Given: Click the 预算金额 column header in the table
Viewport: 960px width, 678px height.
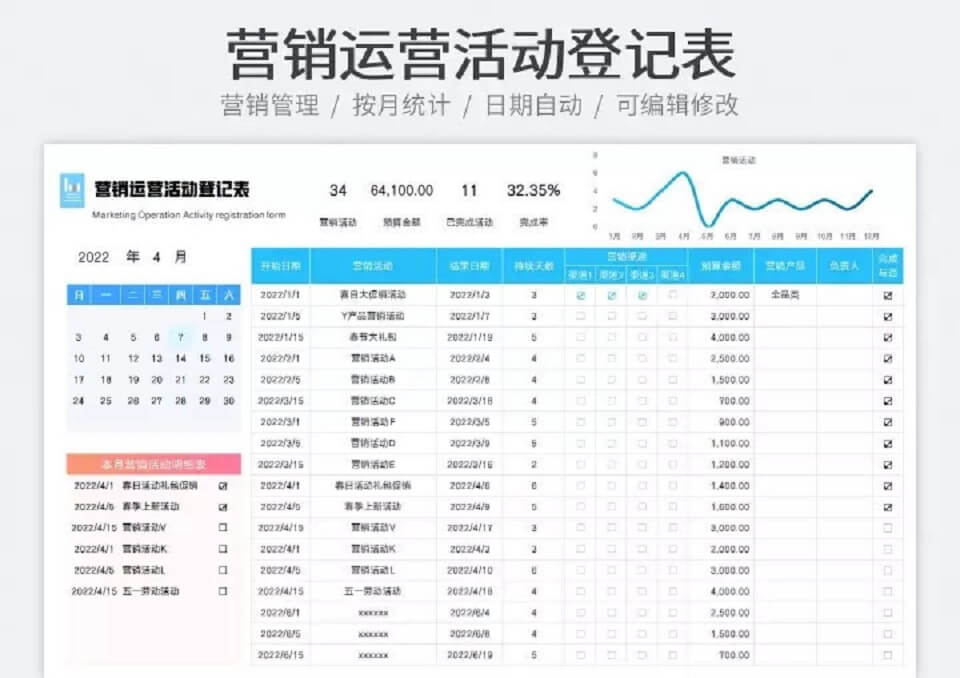Looking at the screenshot, I should click(721, 266).
